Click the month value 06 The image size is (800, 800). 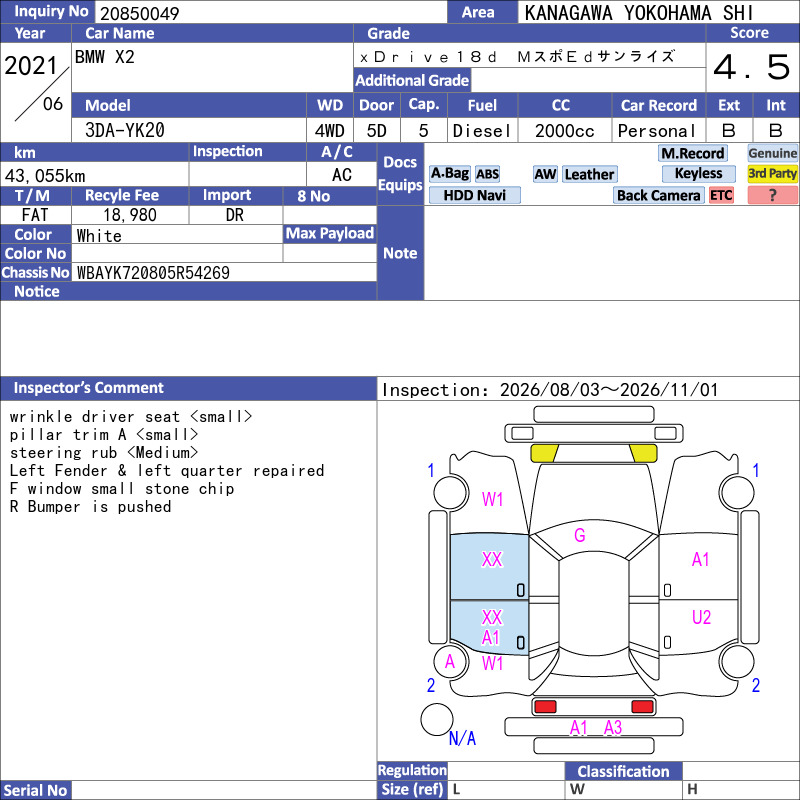tap(53, 104)
